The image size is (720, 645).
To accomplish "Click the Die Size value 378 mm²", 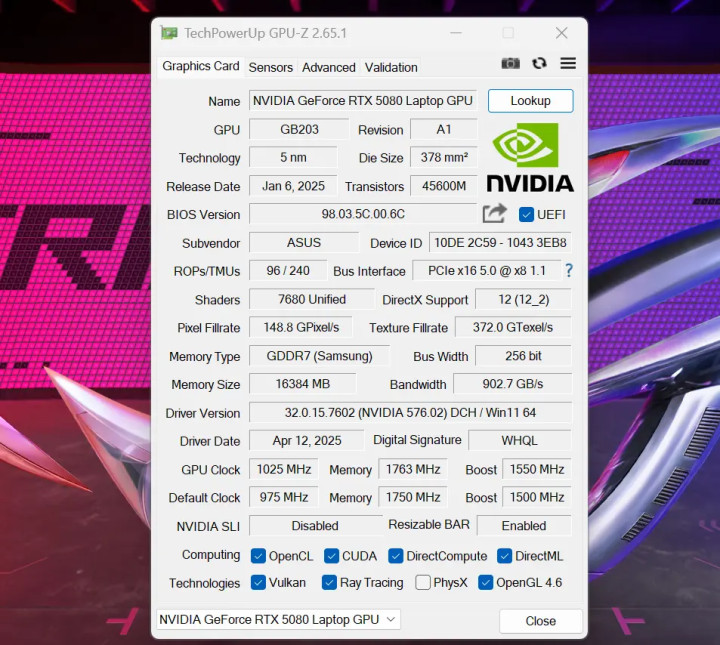I will pyautogui.click(x=444, y=157).
